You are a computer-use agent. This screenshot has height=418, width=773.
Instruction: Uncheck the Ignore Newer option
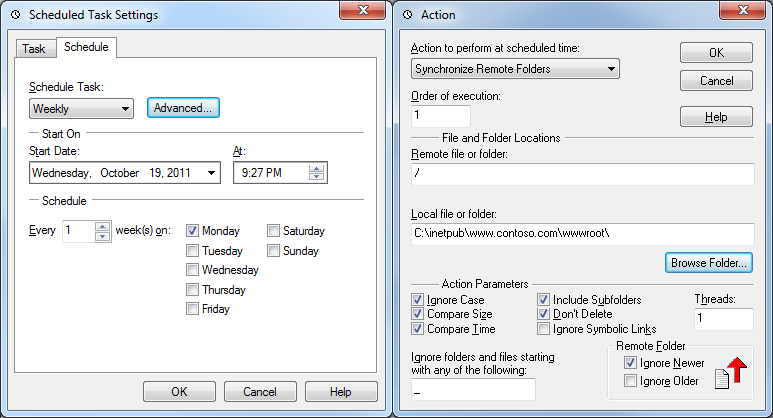point(630,362)
